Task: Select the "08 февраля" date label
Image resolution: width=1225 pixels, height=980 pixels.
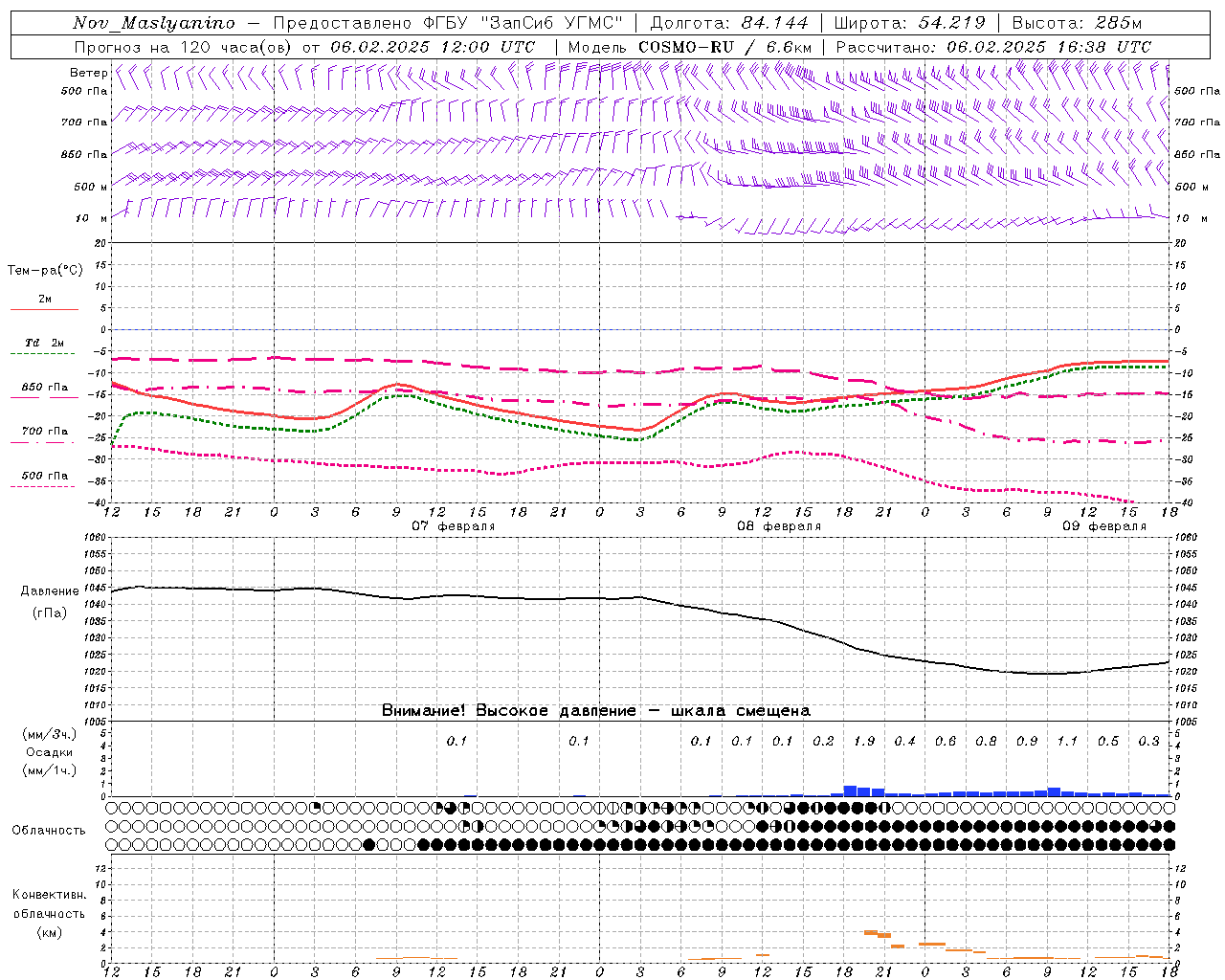Action: [x=779, y=526]
